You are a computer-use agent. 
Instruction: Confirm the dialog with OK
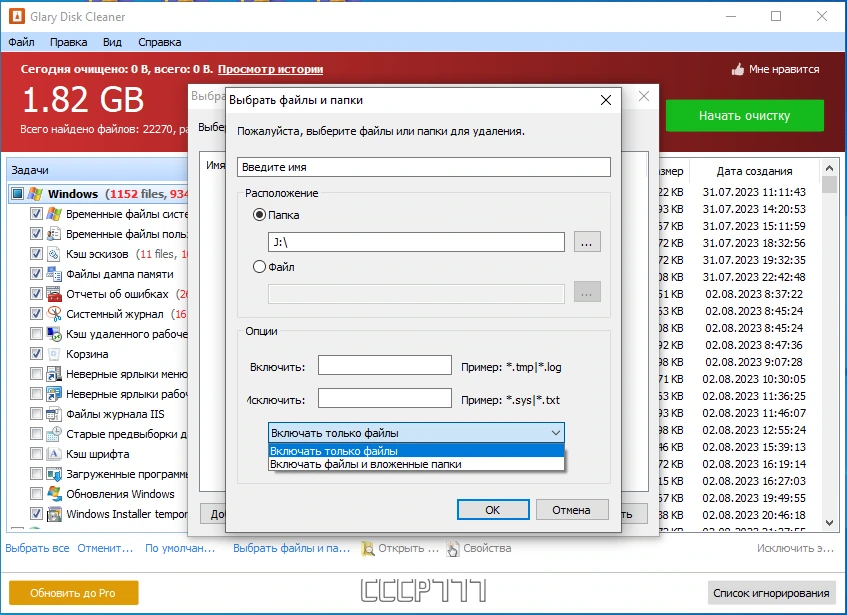click(x=493, y=510)
